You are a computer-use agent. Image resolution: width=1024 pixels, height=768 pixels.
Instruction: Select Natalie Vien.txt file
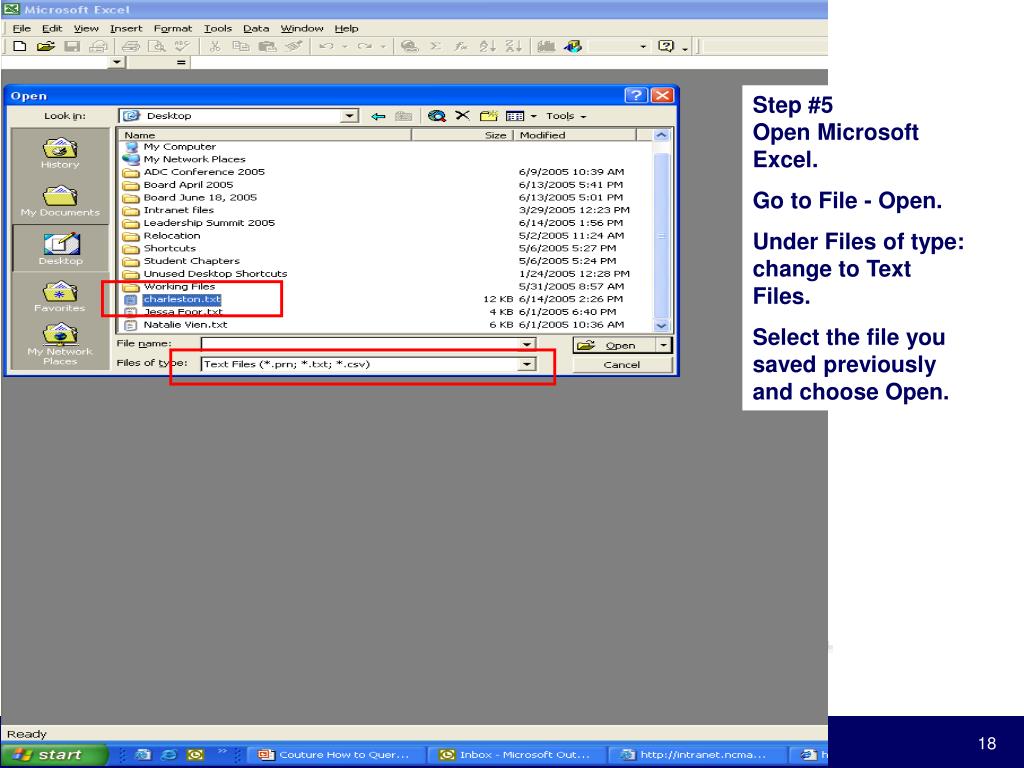coord(185,325)
